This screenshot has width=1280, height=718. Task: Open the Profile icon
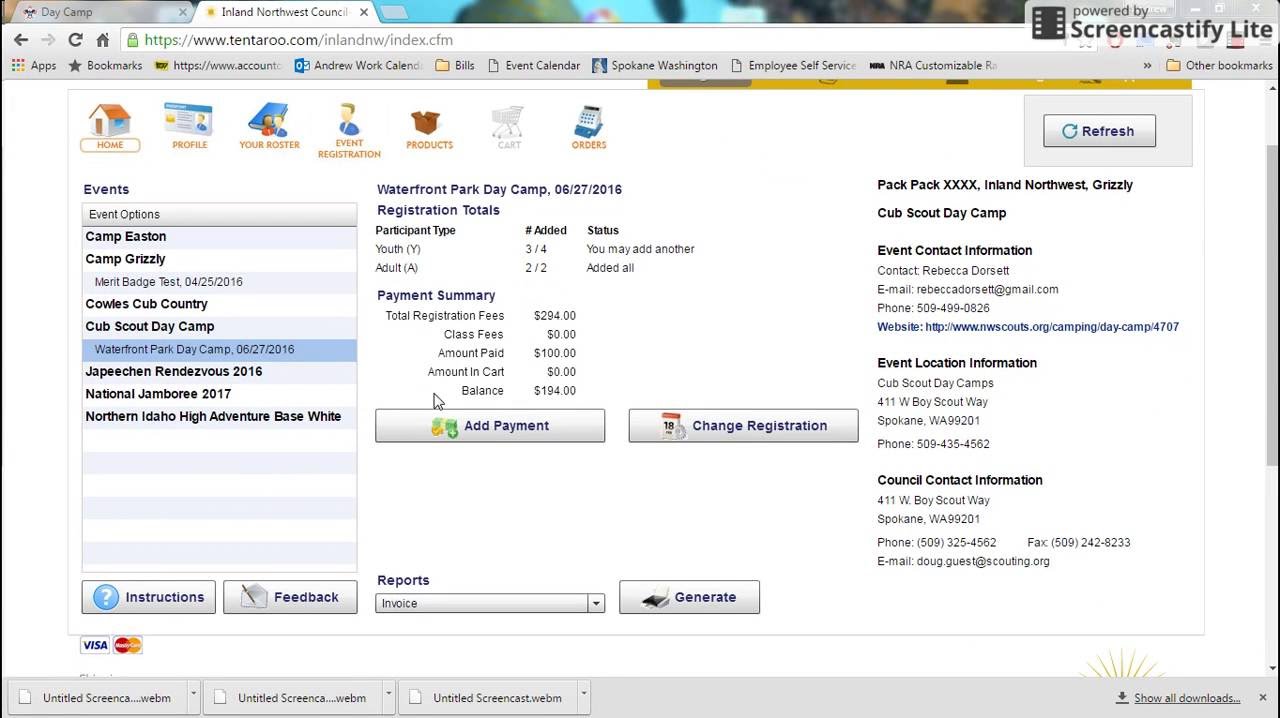(x=189, y=127)
